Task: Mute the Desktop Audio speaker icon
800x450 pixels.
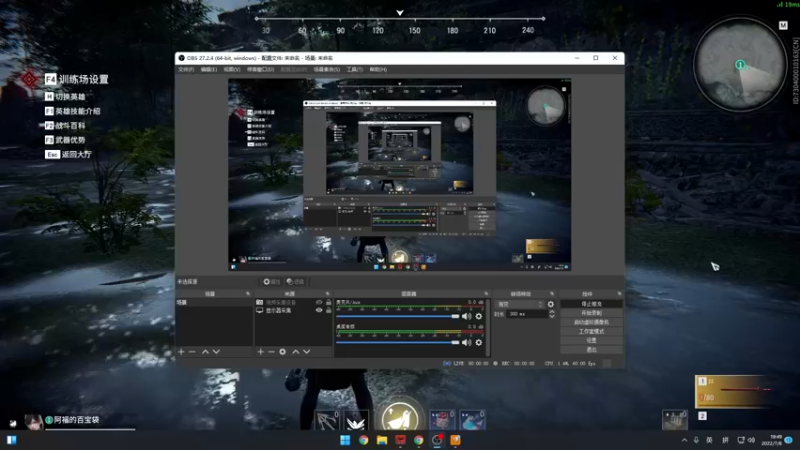Action: coord(466,342)
